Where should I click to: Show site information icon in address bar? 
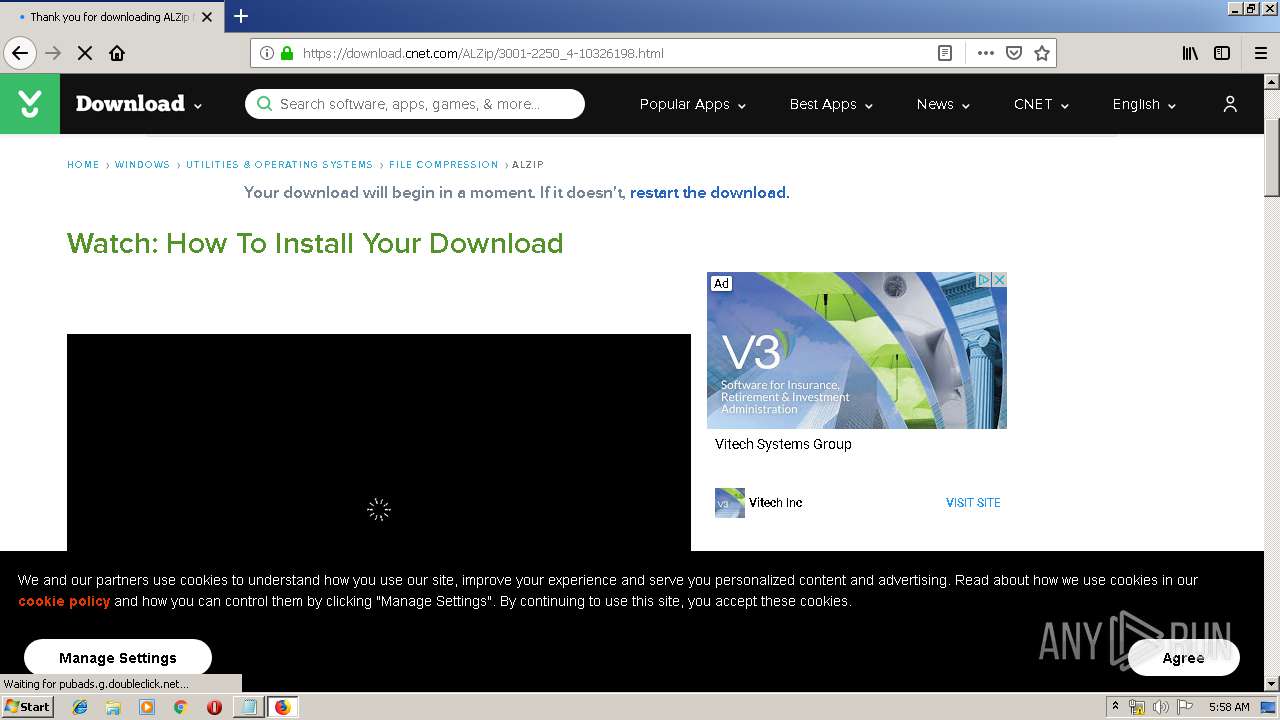[x=267, y=53]
